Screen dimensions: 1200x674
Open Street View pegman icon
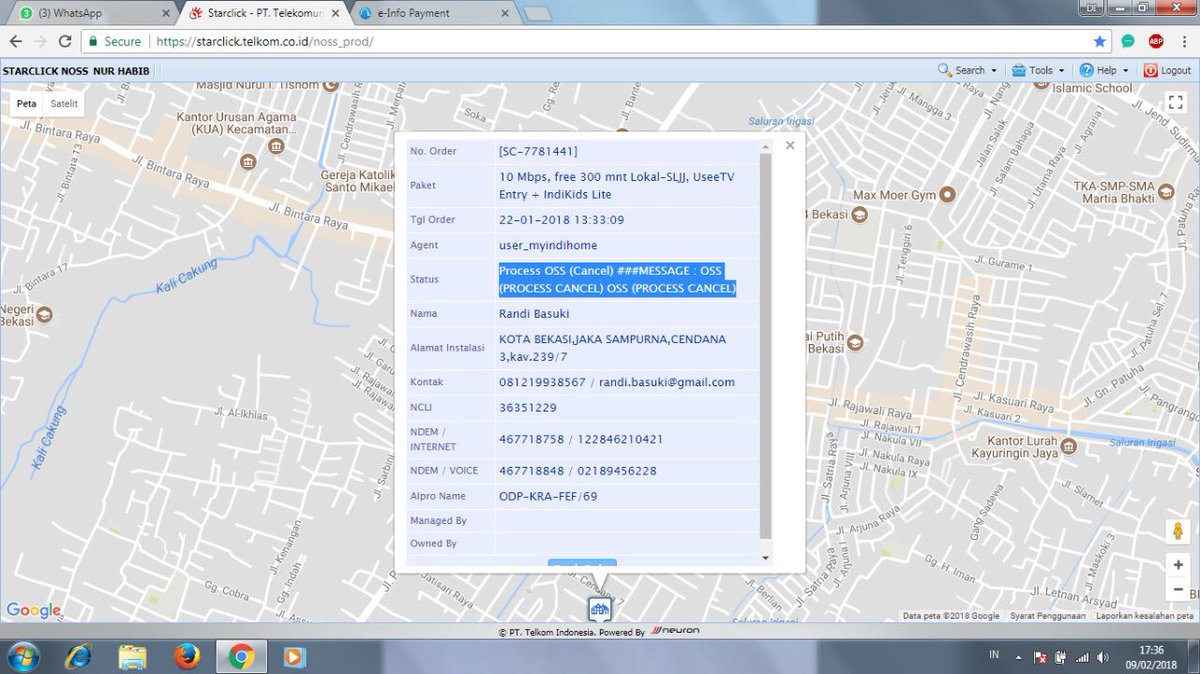point(1177,531)
